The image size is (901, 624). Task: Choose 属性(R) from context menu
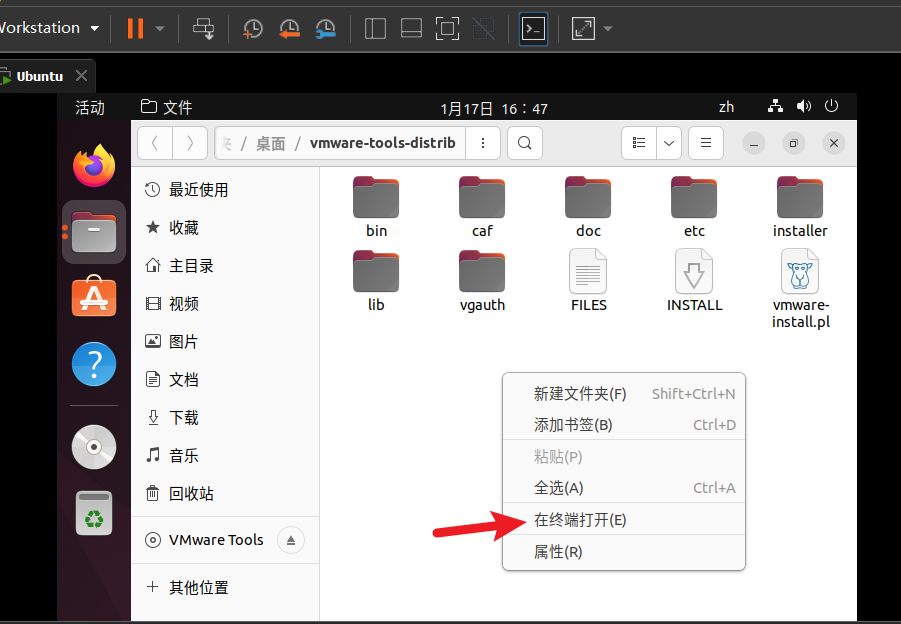[x=624, y=552]
